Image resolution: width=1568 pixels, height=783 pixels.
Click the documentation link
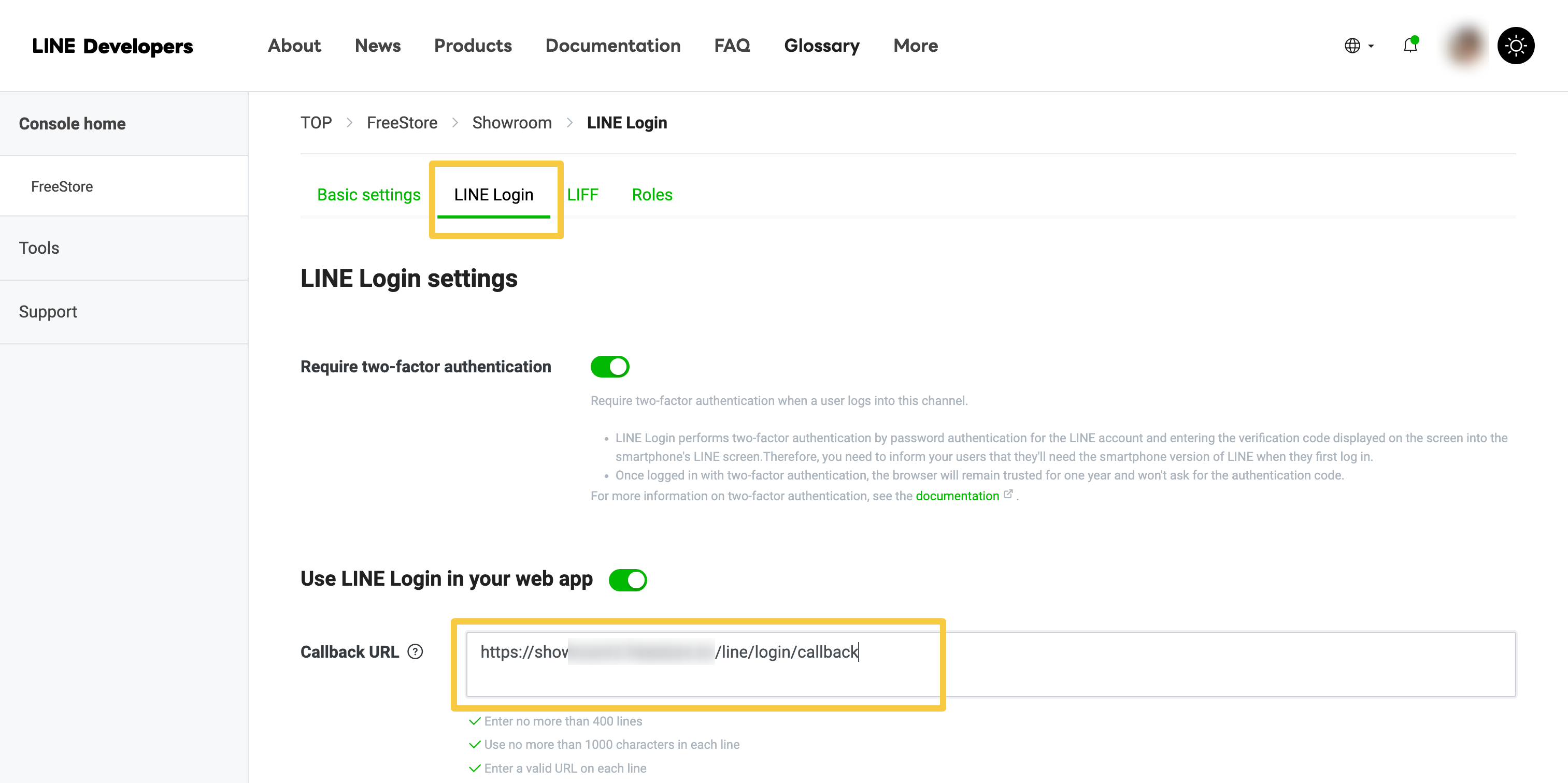click(957, 496)
